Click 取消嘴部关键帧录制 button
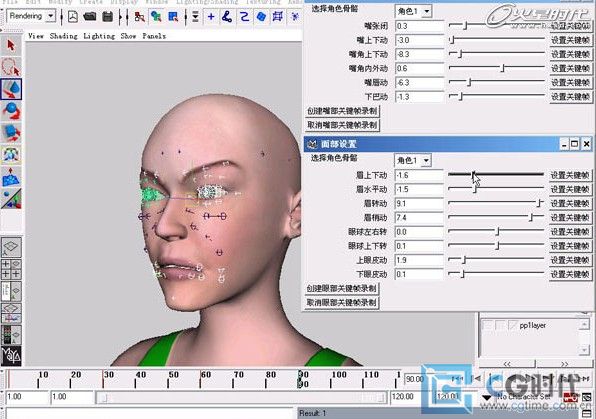 pos(342,125)
